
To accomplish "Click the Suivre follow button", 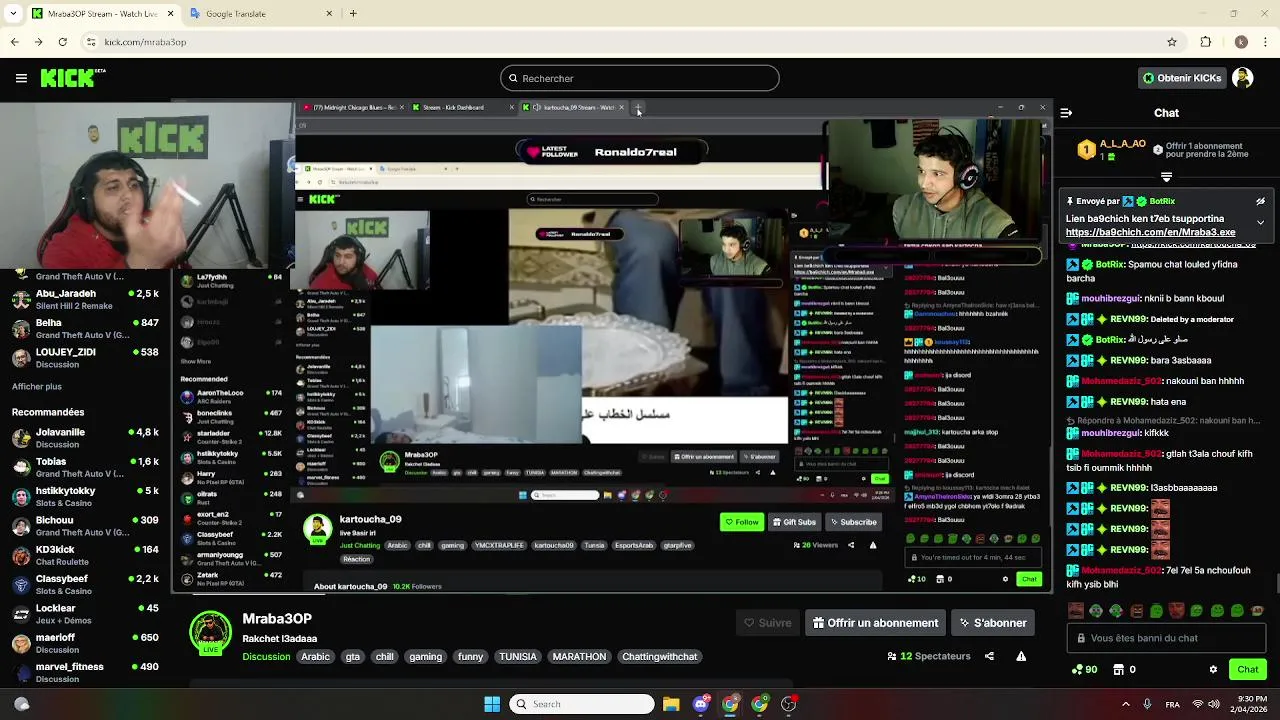I will (767, 623).
